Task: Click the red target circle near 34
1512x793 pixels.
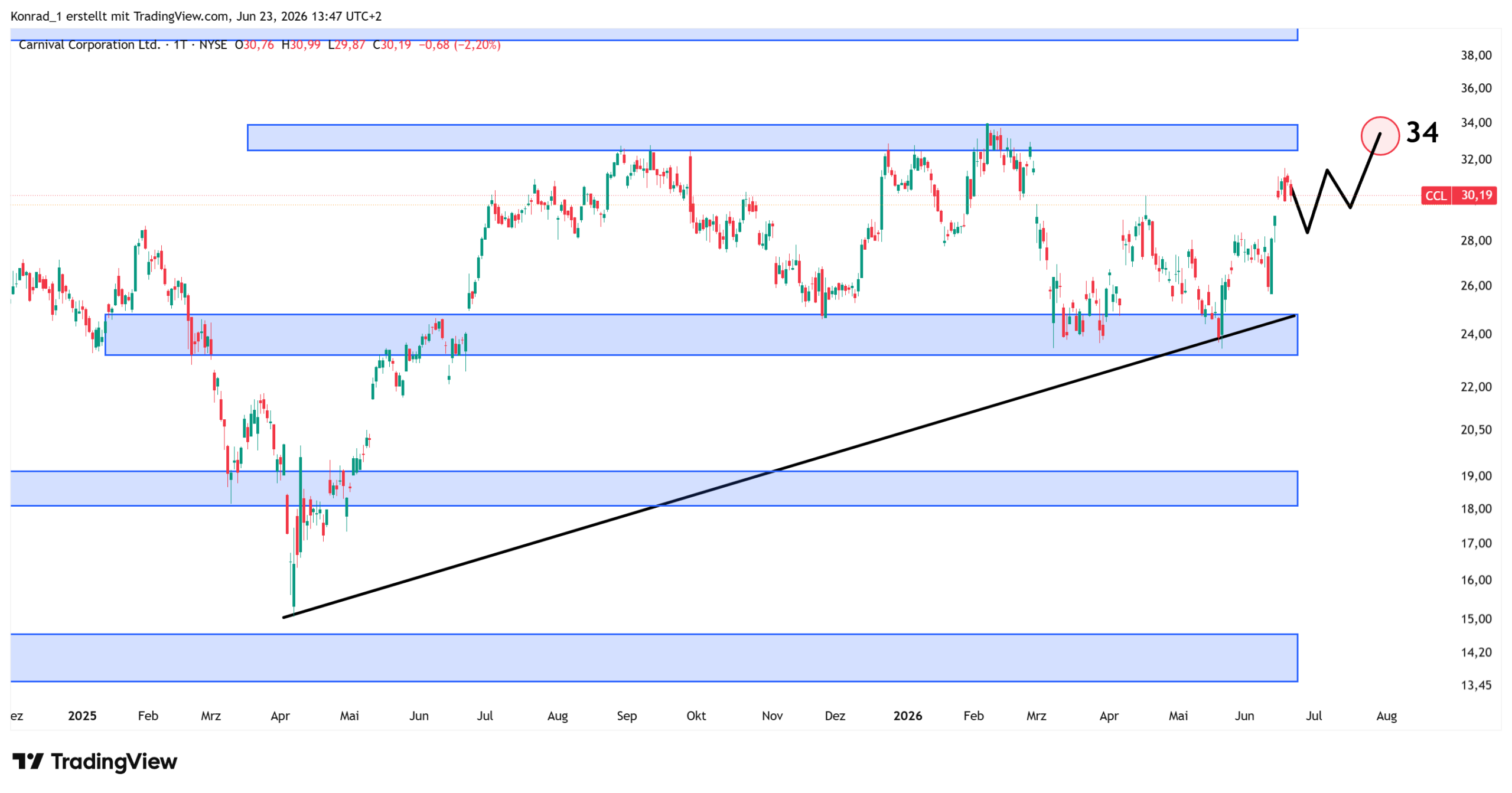Action: (1380, 136)
